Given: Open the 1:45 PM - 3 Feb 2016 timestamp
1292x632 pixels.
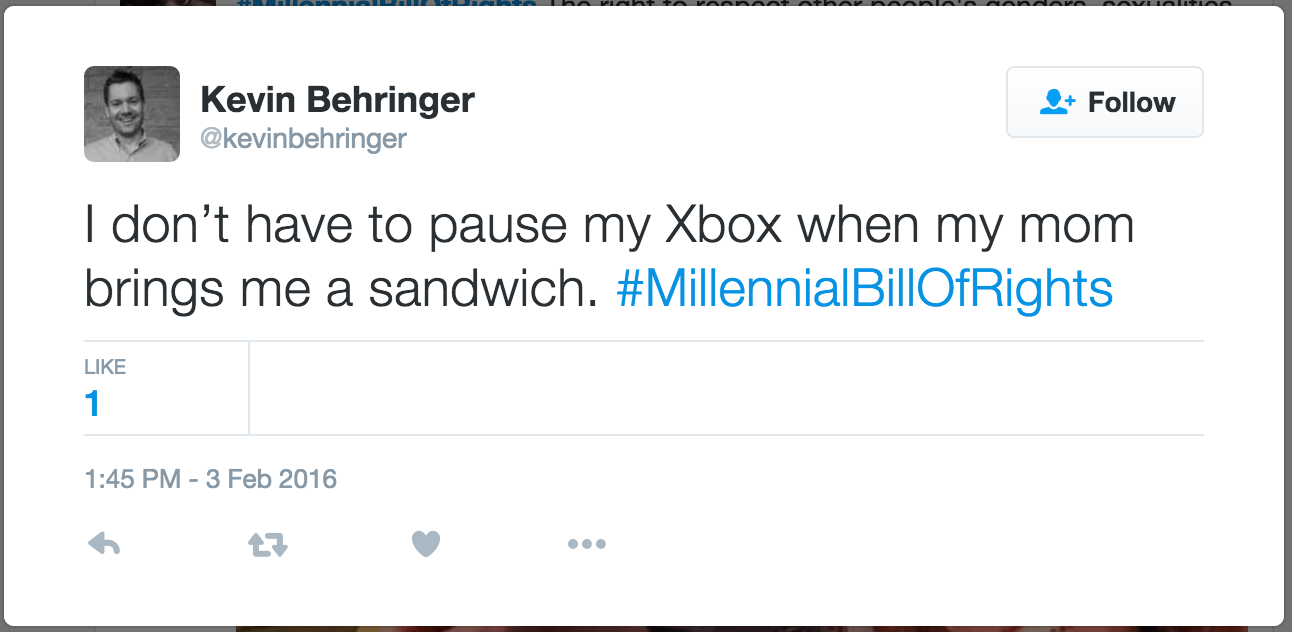Looking at the screenshot, I should [x=210, y=479].
